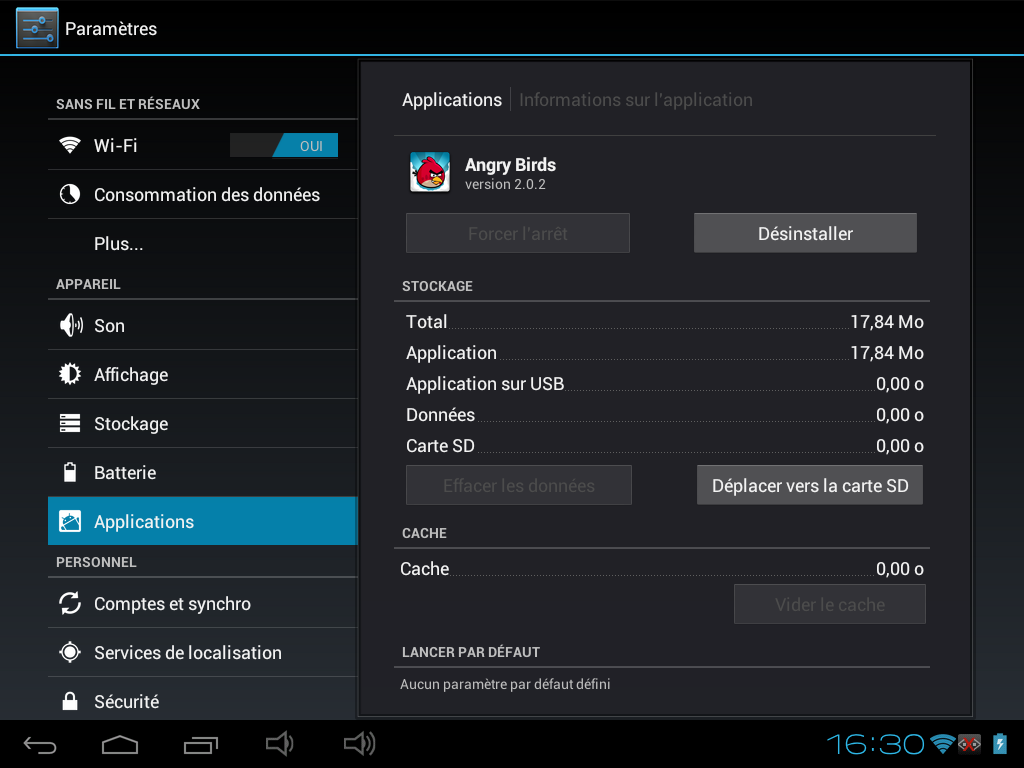This screenshot has height=768, width=1024.
Task: Tap the Comptes et synchro sync icon
Action: coord(70,603)
